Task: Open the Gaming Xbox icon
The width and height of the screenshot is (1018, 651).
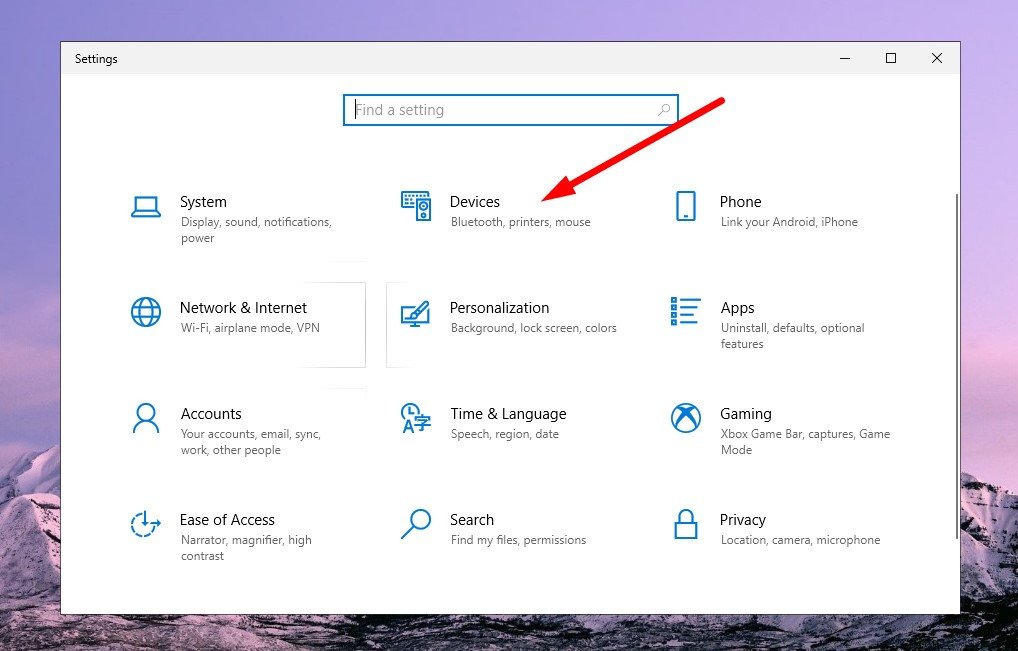Action: 685,419
